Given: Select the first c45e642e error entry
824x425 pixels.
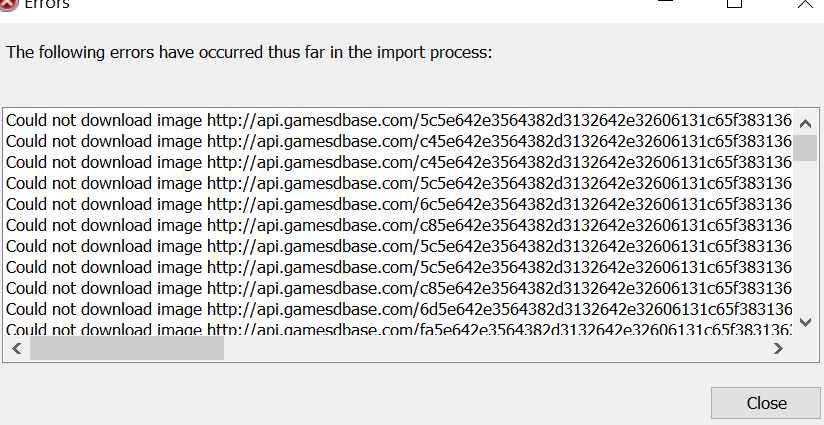Looking at the screenshot, I should pos(398,141).
